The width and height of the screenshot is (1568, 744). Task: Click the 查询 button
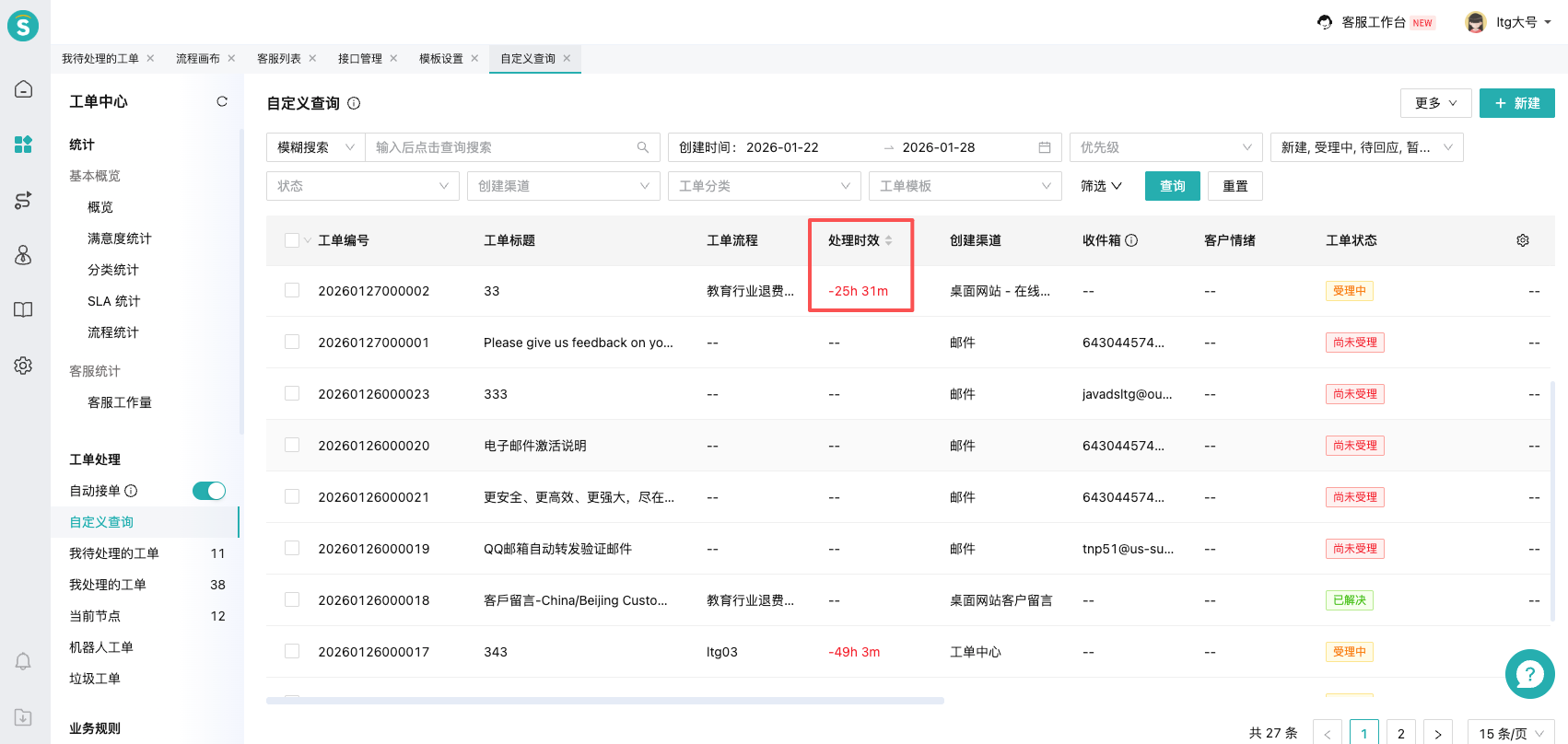[1172, 186]
